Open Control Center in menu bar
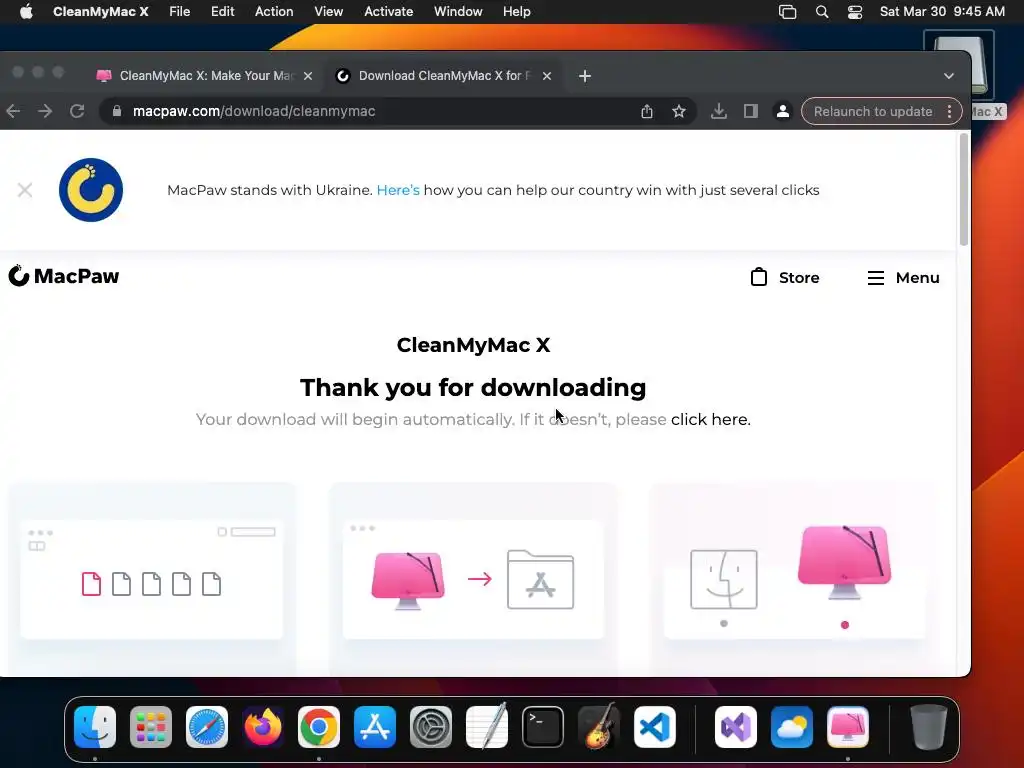The width and height of the screenshot is (1024, 768). [x=855, y=12]
